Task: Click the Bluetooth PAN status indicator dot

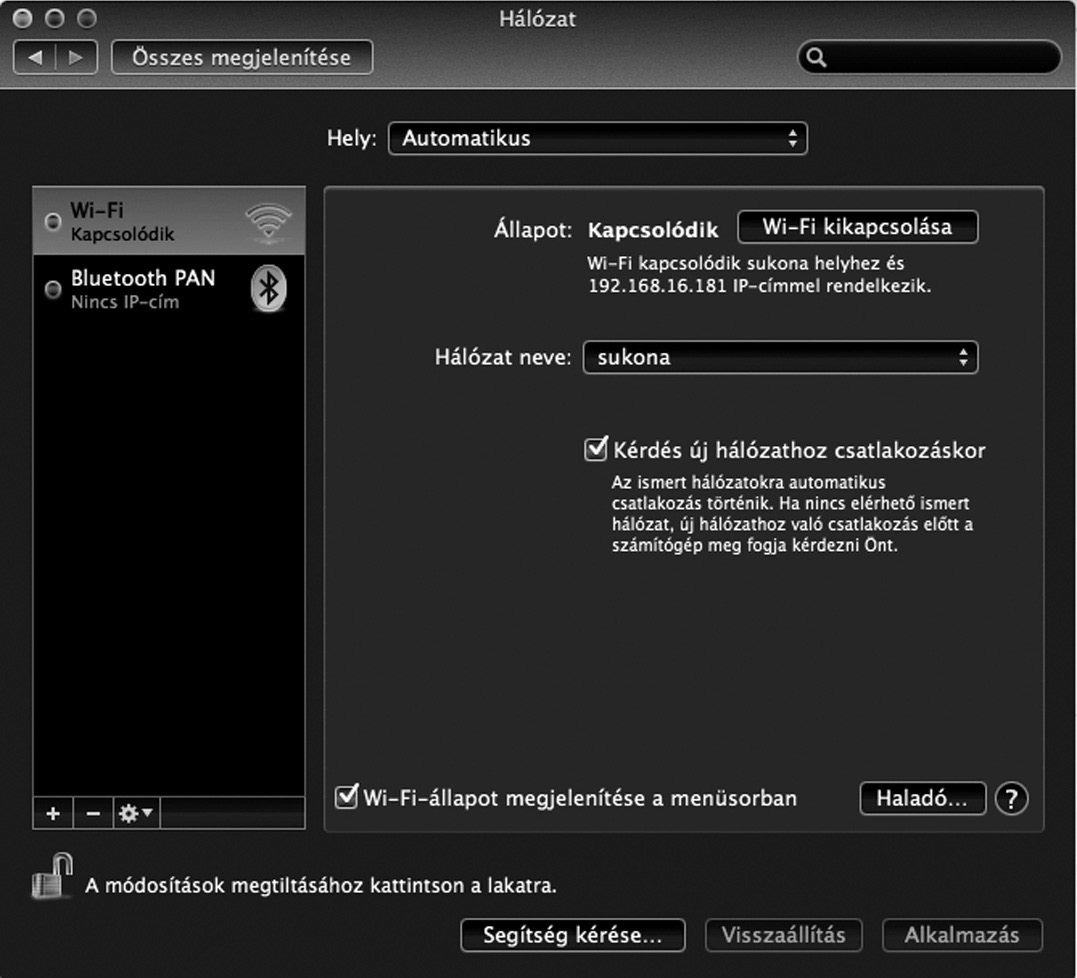Action: pos(53,289)
